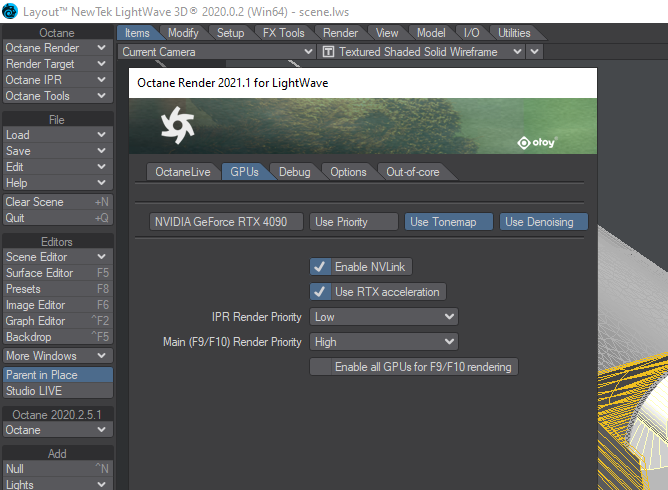This screenshot has width=668, height=490.
Task: Expand the Save menu
Action: 58,151
